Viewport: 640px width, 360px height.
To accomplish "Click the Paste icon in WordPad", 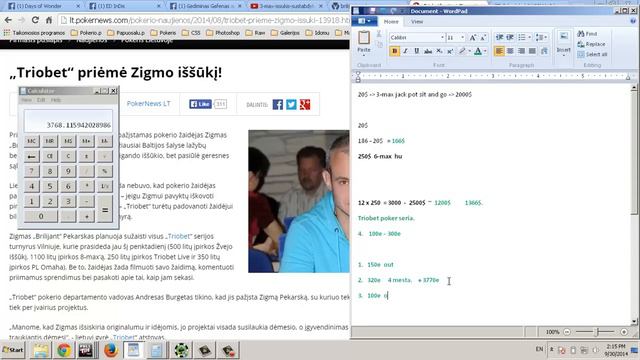I will pos(364,38).
